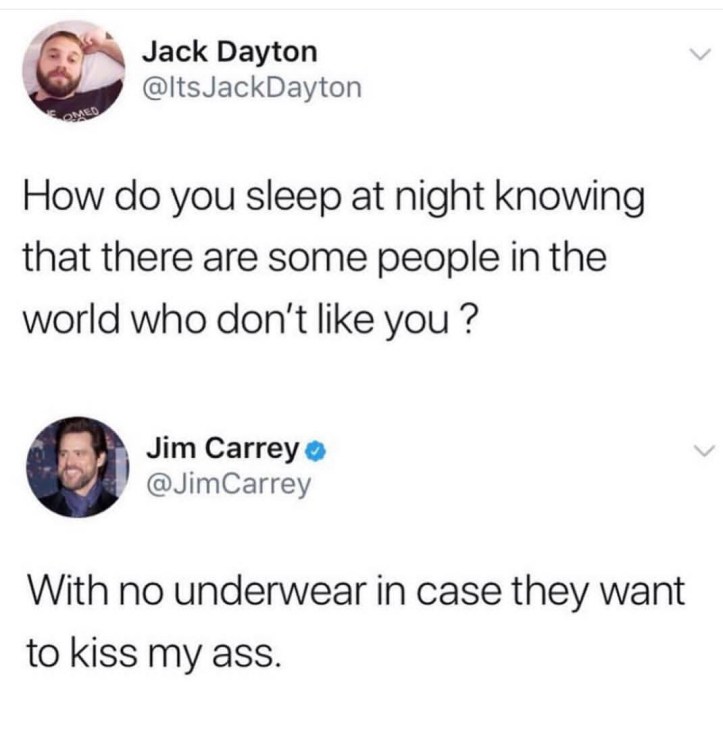The image size is (723, 737).
Task: Click the word 'kiss' in Jim Carrey's reply
Action: pos(104,652)
